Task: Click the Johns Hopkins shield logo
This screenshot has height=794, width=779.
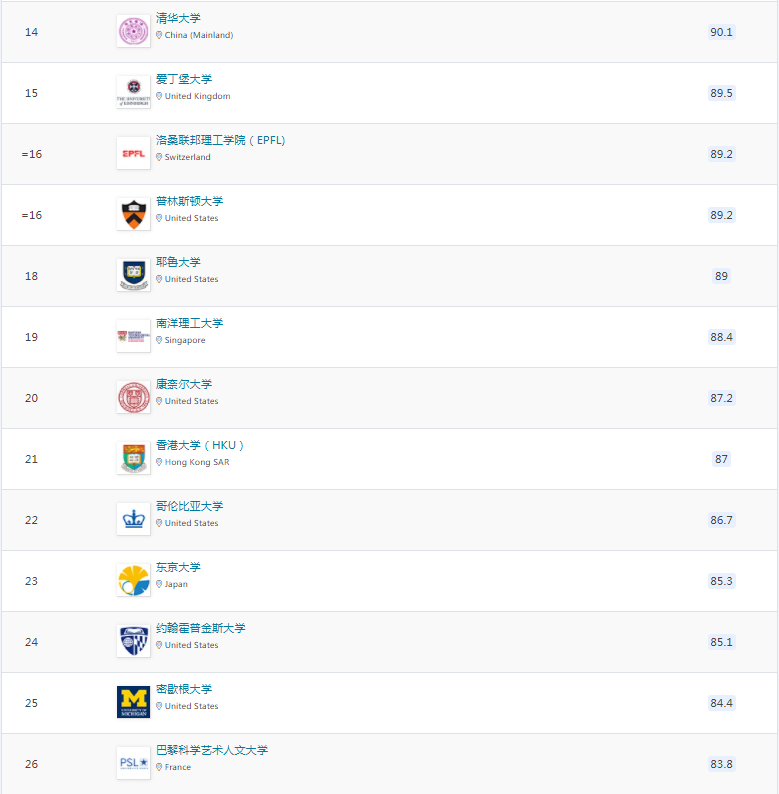Action: 133,642
